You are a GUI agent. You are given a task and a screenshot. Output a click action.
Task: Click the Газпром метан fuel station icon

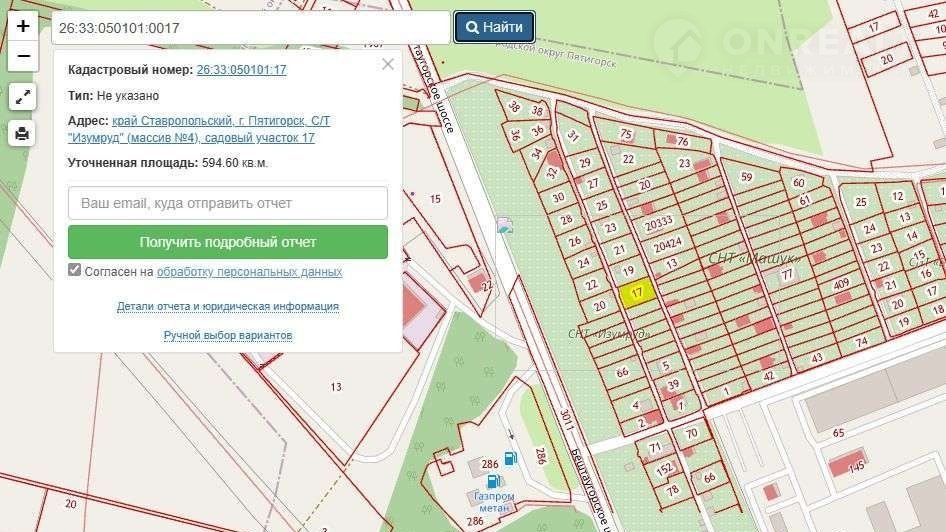pyautogui.click(x=493, y=481)
